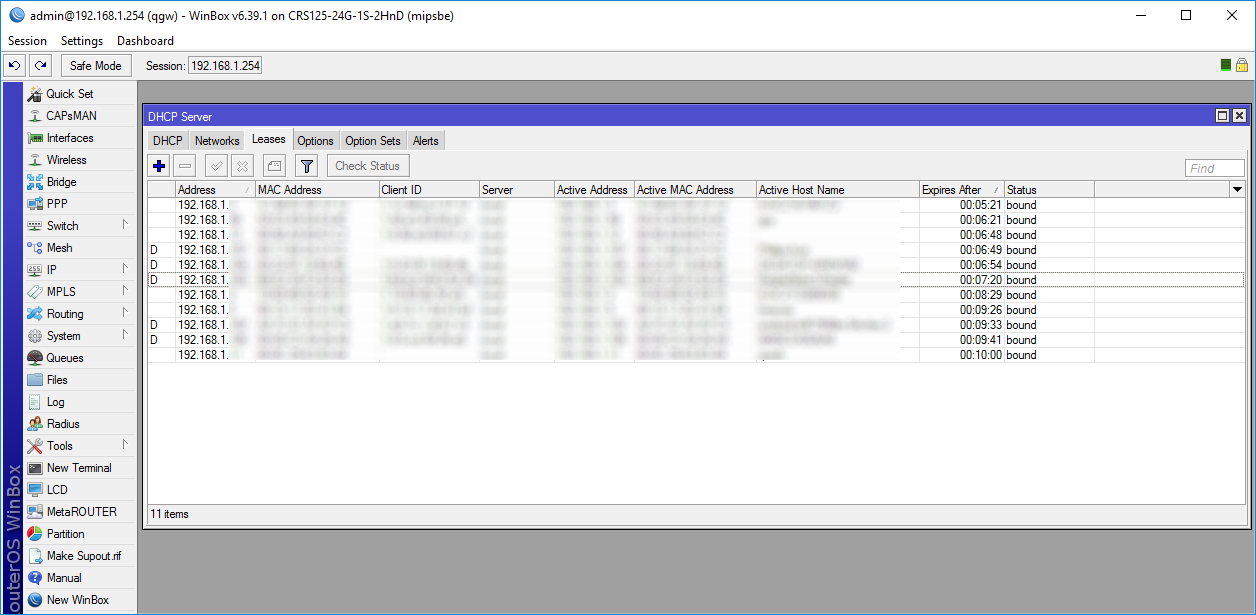Expand System submenu
The image size is (1256, 615).
pyautogui.click(x=80, y=336)
